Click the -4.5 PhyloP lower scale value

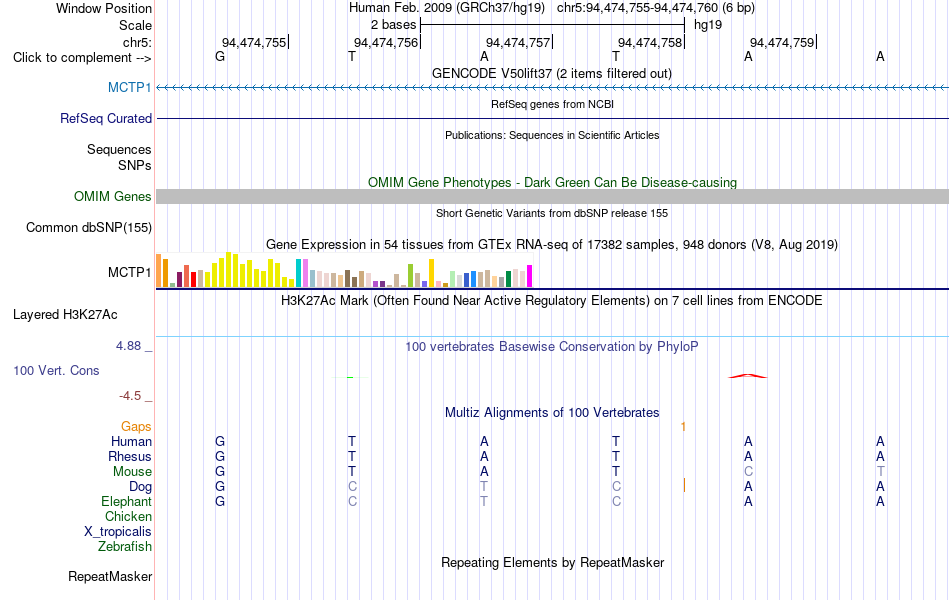(x=130, y=396)
